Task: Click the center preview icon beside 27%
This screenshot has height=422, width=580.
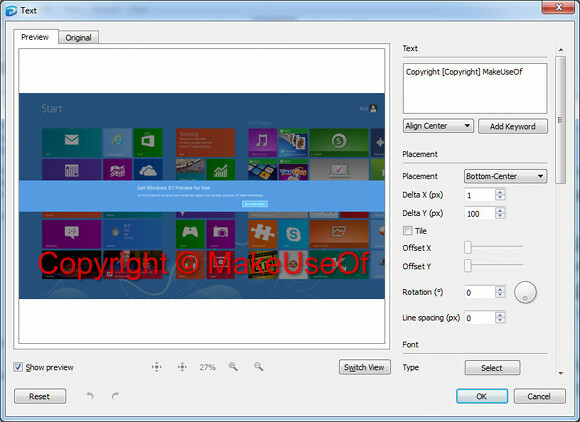Action: tap(182, 367)
